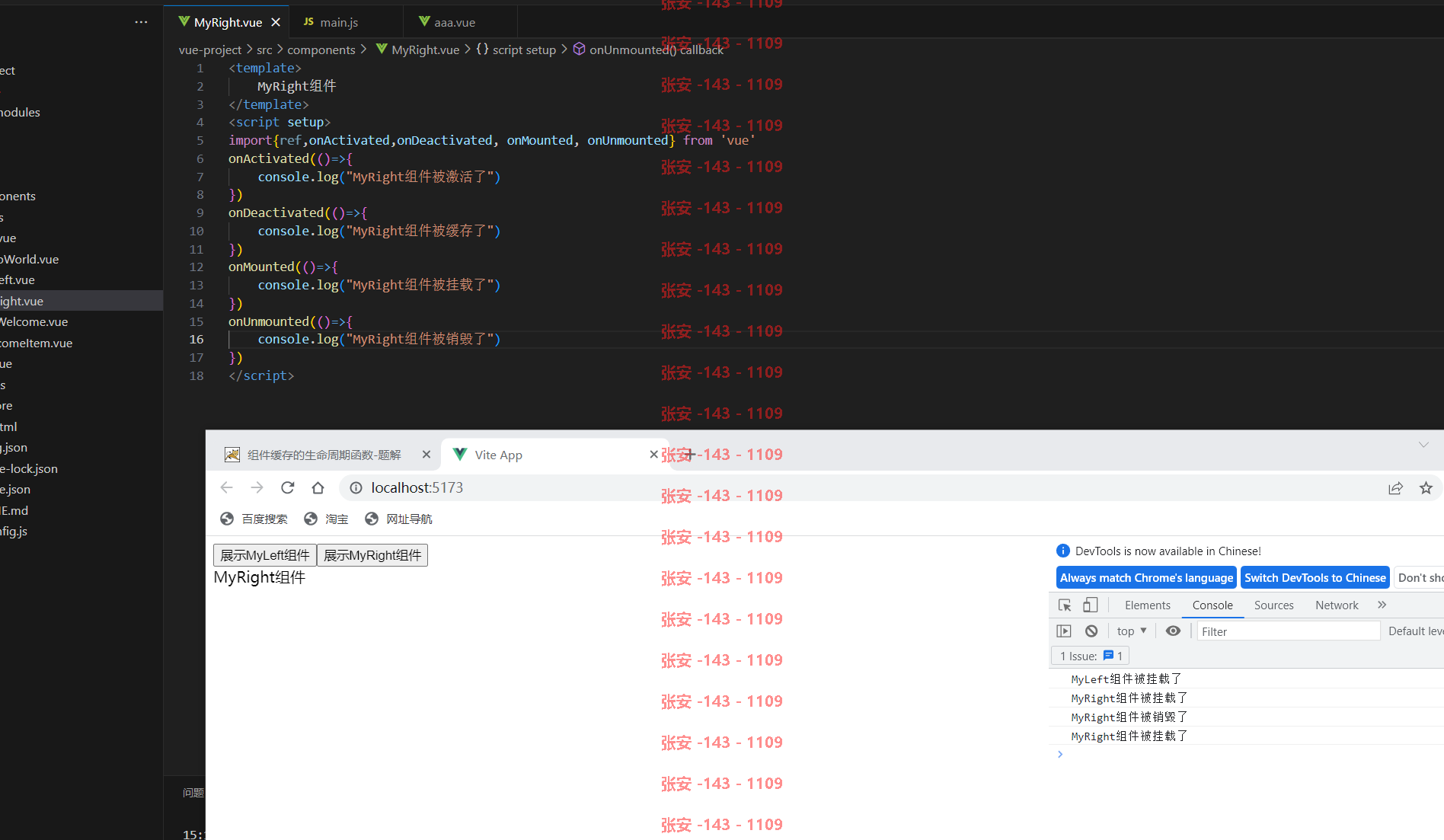Switch to the aaa.vue editor tab
Image resolution: width=1444 pixels, height=840 pixels.
(x=455, y=22)
